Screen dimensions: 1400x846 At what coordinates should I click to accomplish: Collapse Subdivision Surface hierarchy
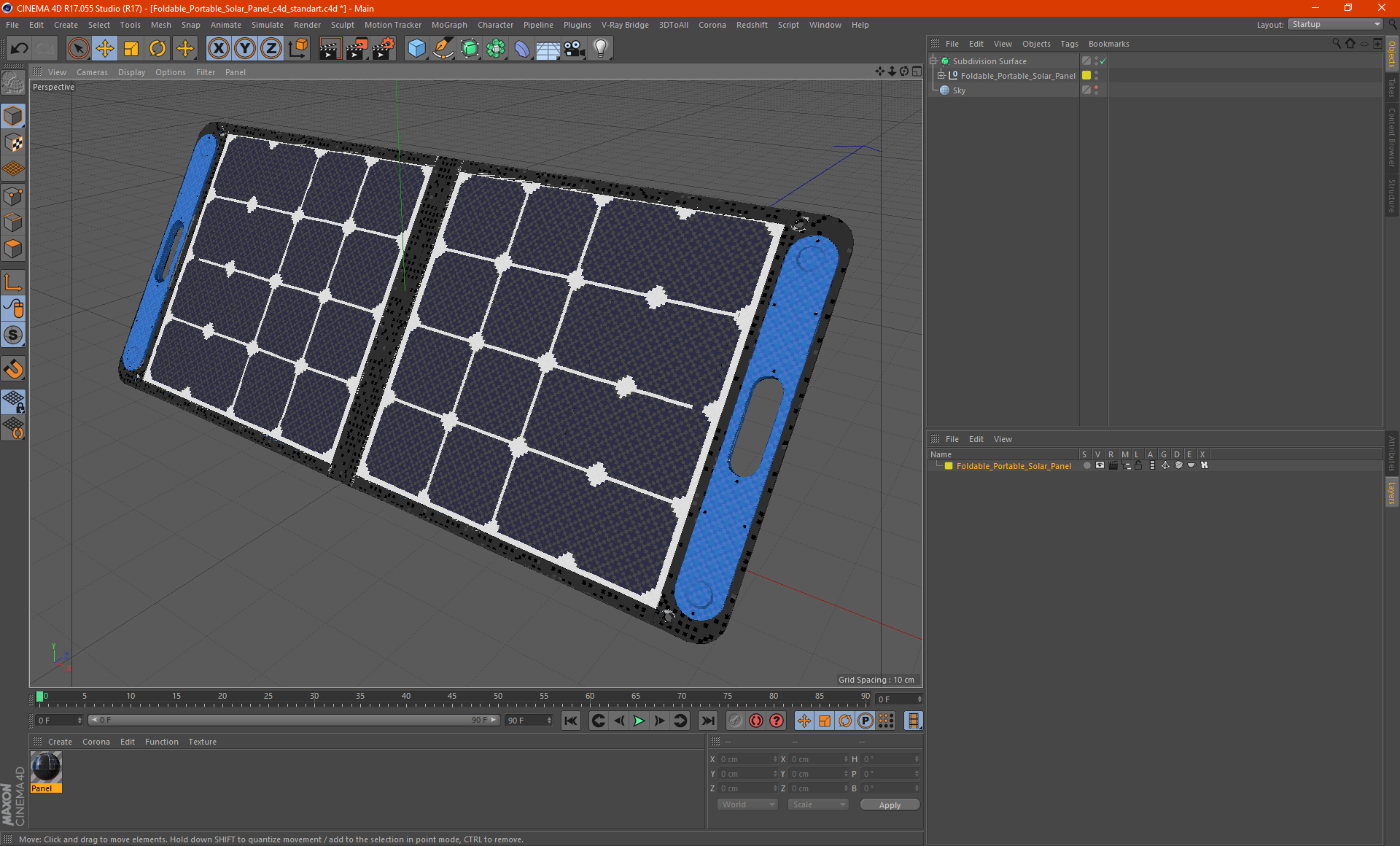[x=933, y=61]
